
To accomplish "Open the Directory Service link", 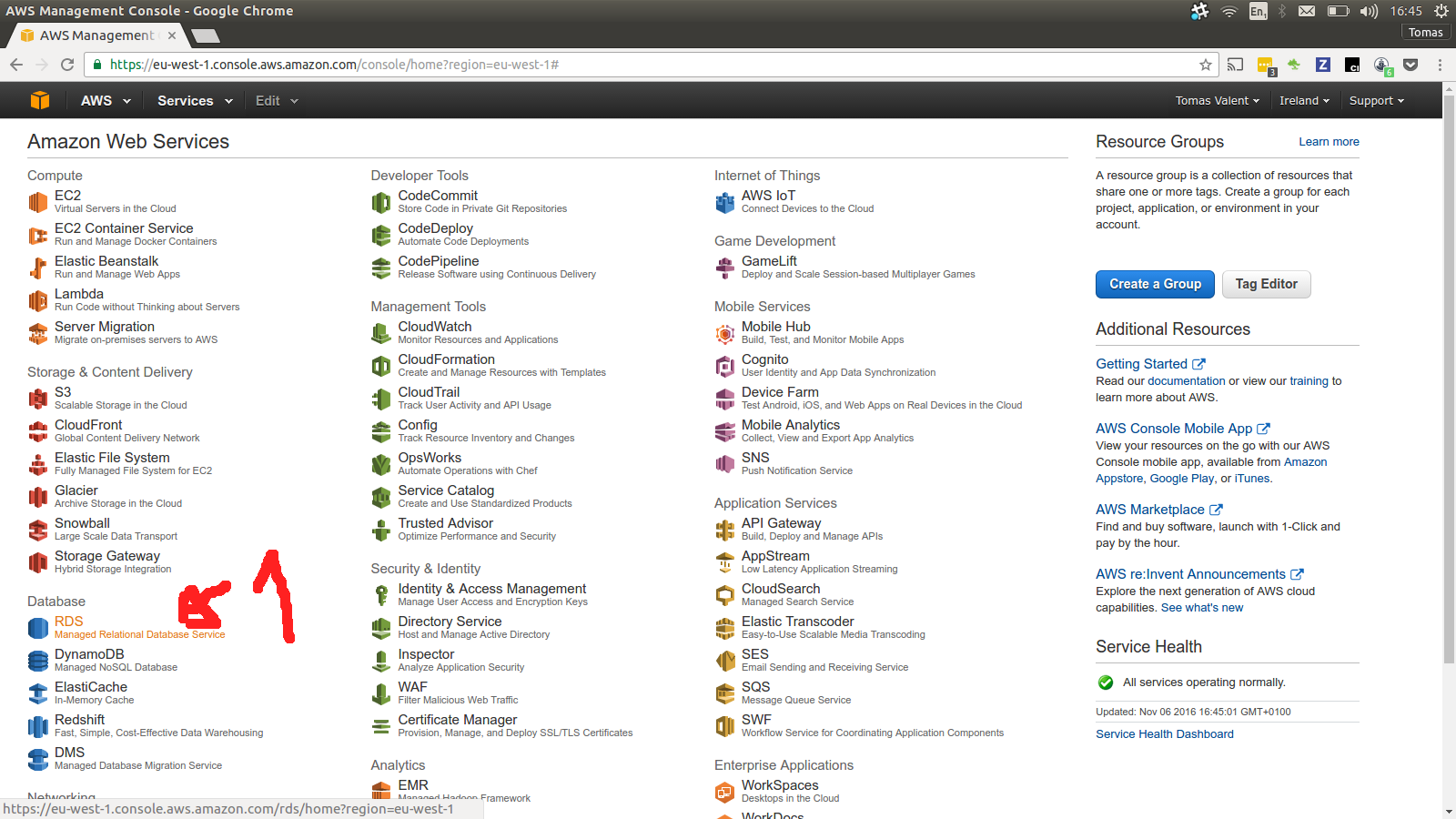I will coord(450,622).
